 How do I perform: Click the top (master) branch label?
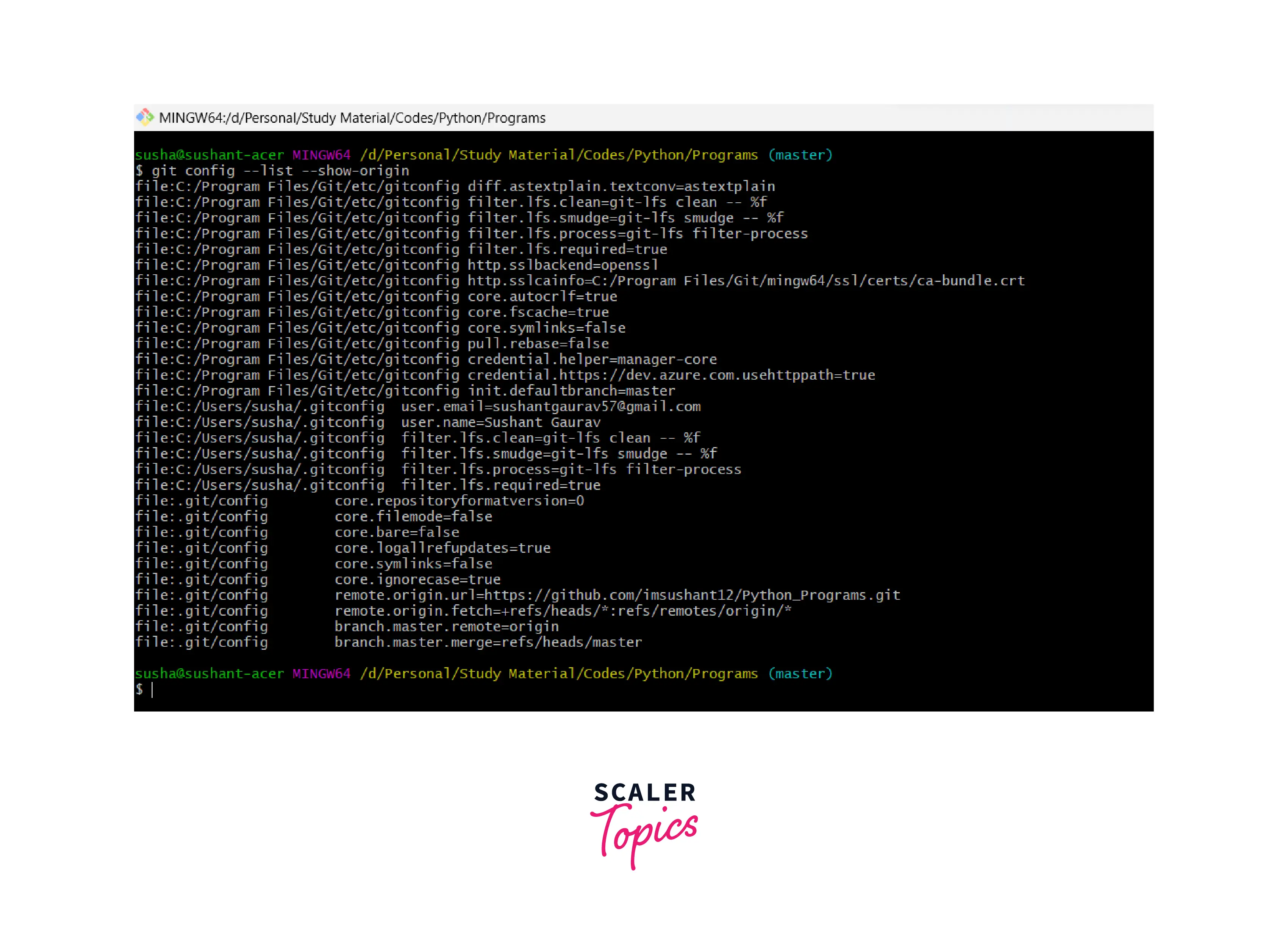800,155
